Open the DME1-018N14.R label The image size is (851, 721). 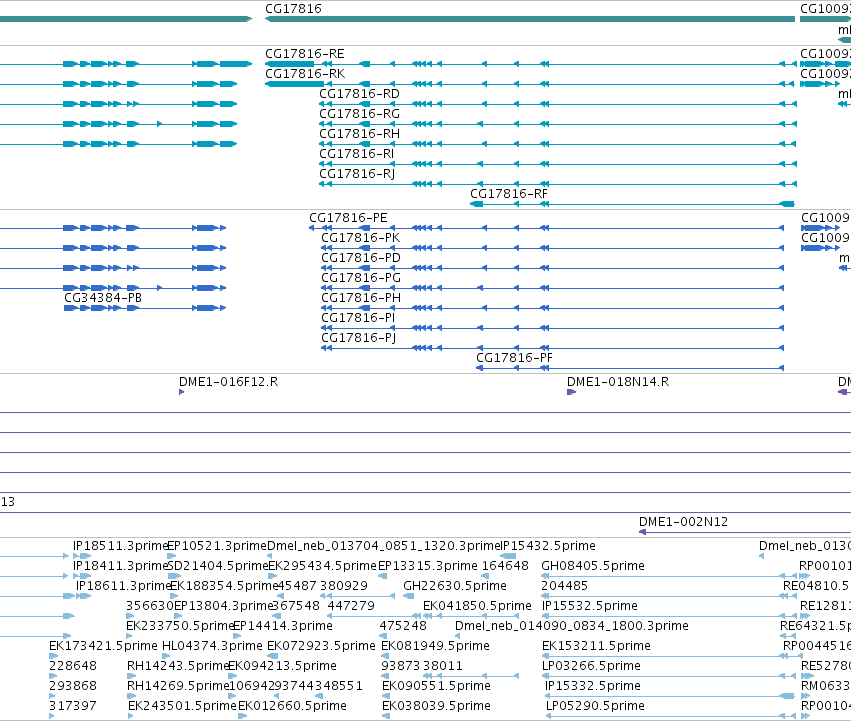[618, 382]
